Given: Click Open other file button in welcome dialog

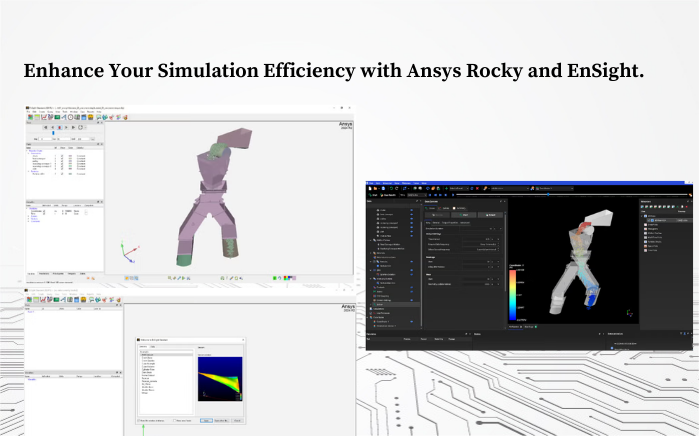Looking at the screenshot, I should [221, 420].
